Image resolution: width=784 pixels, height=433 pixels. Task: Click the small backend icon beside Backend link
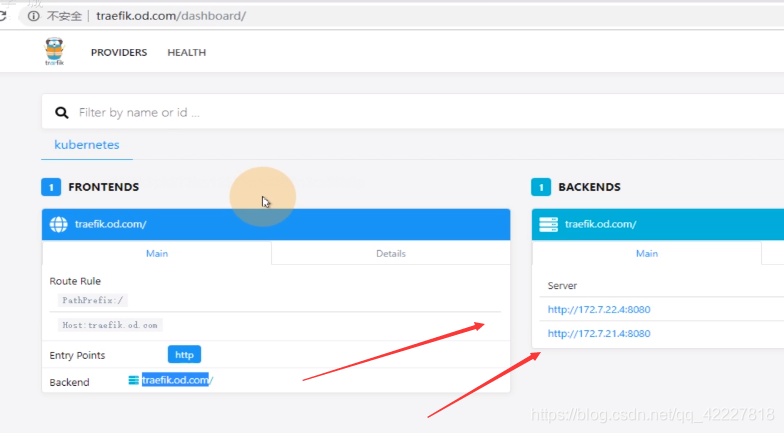click(x=134, y=380)
